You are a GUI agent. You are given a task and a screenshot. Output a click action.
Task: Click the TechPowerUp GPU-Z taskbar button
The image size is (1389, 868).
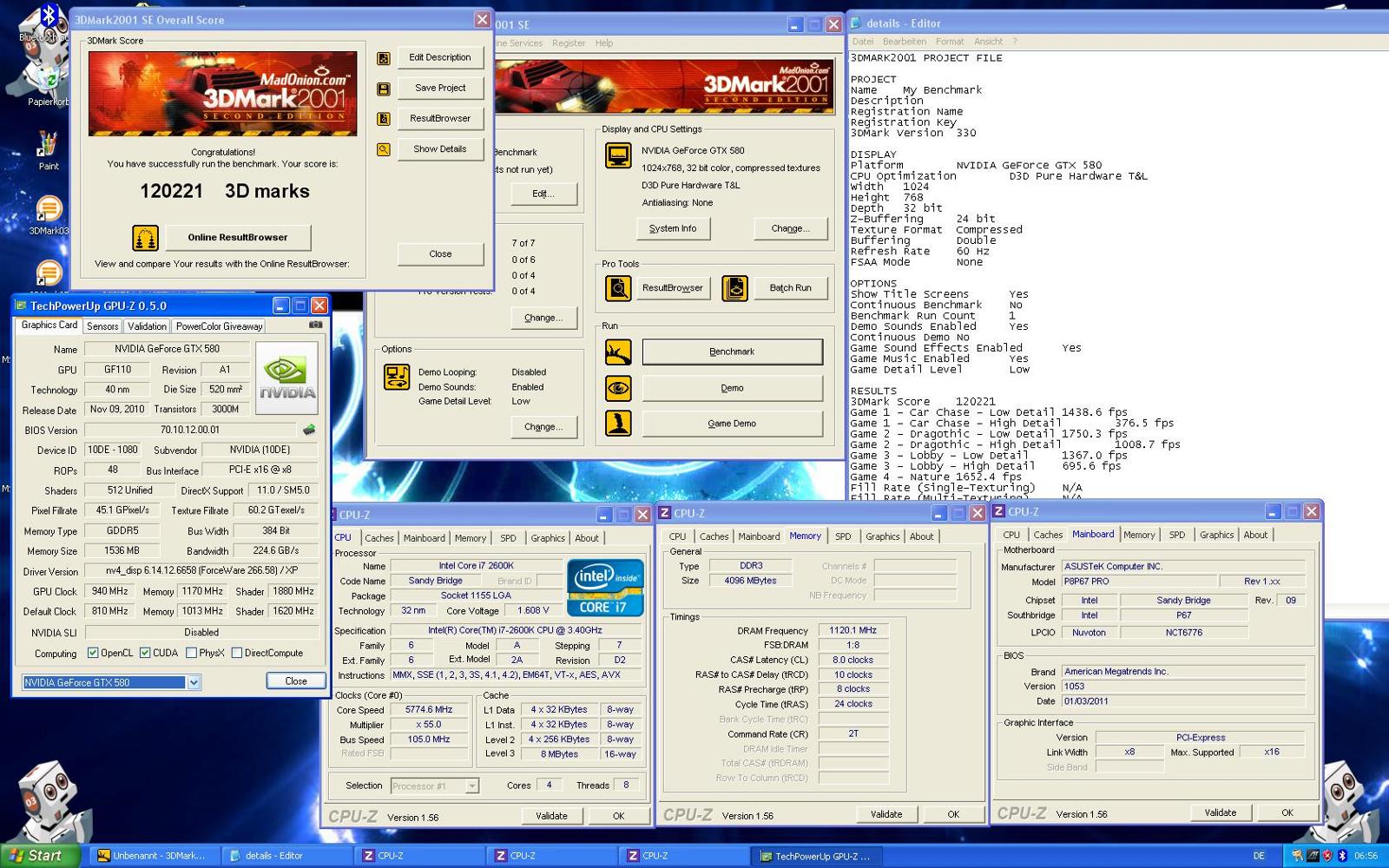(x=814, y=856)
